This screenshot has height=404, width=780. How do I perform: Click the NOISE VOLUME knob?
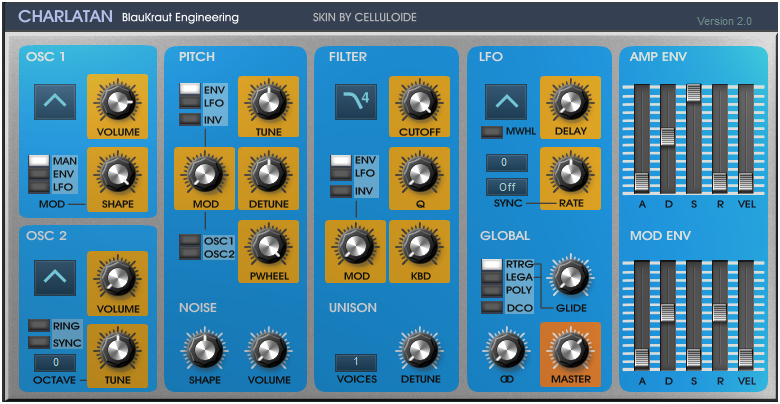point(268,351)
